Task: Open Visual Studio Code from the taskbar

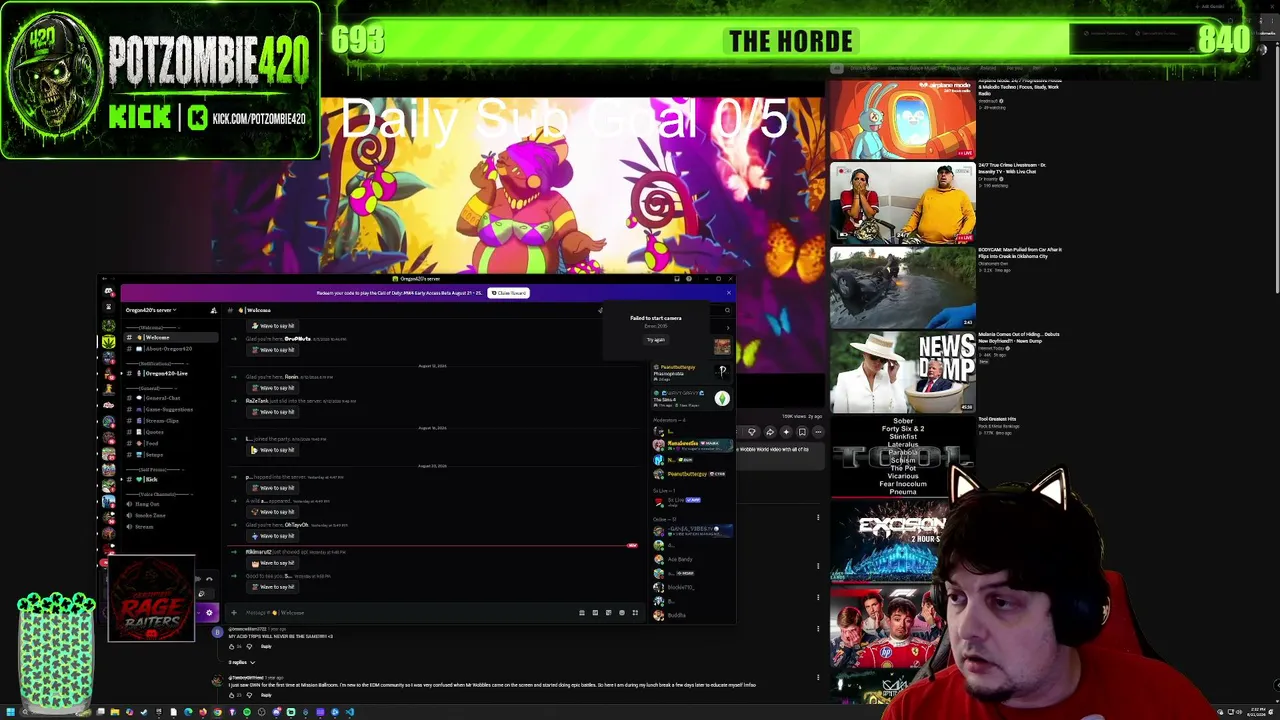Action: (350, 712)
